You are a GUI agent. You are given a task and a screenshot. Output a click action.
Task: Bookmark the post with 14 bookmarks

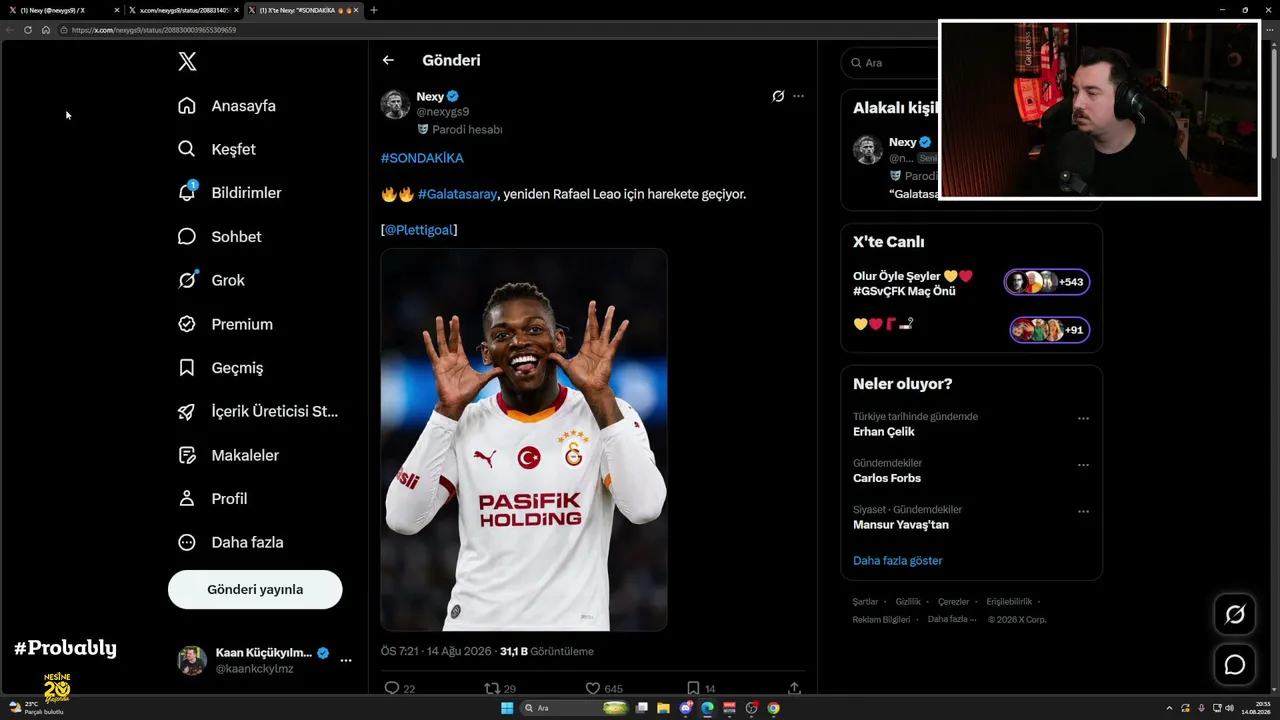pyautogui.click(x=693, y=688)
